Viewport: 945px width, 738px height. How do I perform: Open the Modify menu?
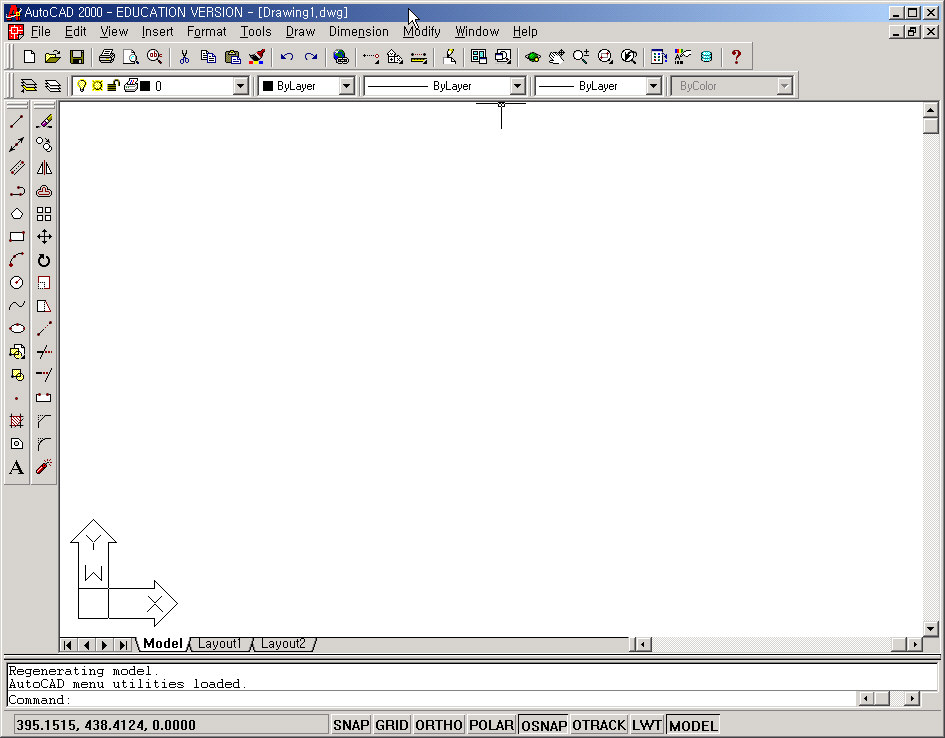click(x=422, y=31)
